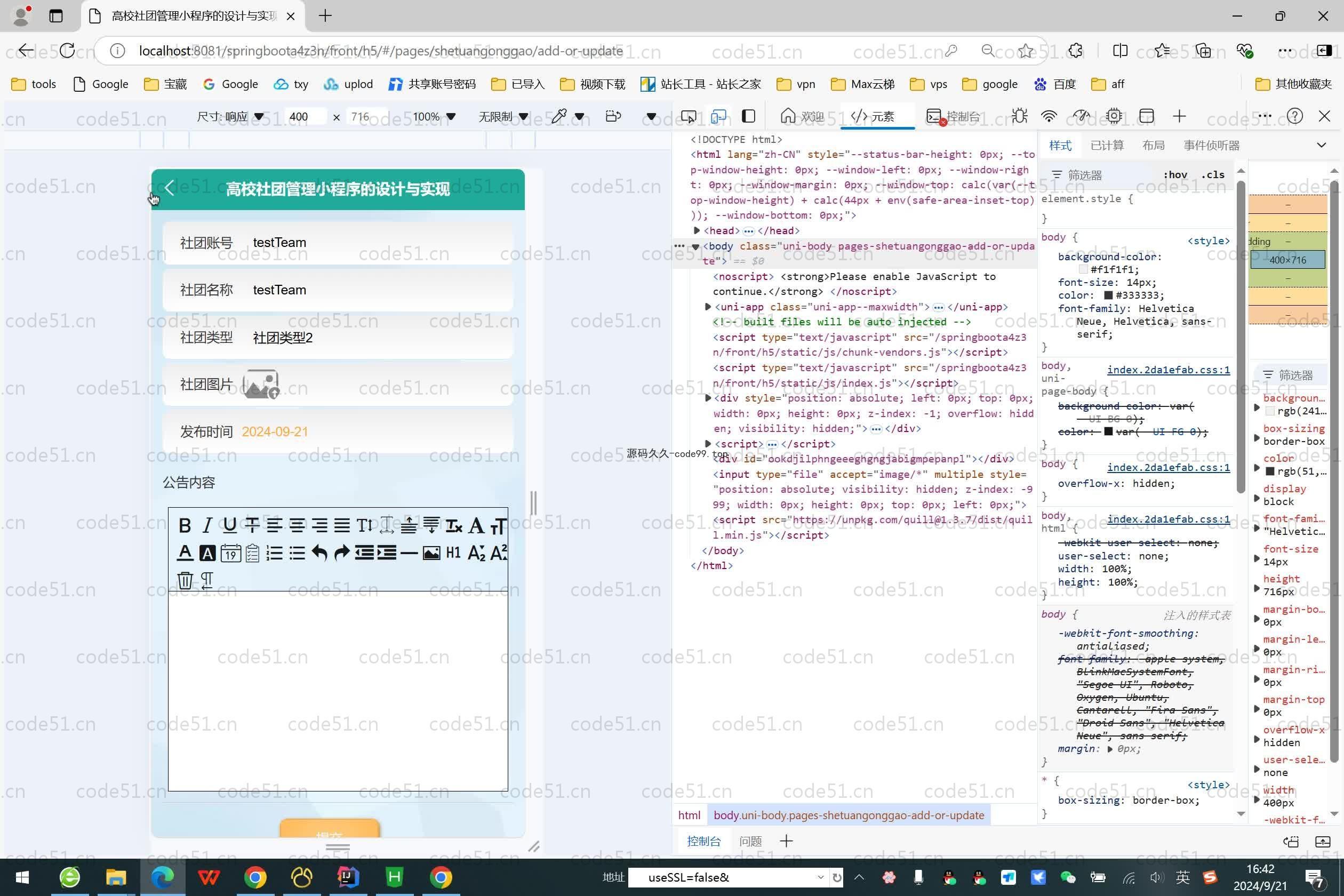This screenshot has width=1344, height=896.
Task: Open index.2da1efab.css link for overflow-x
Action: coord(1168,467)
